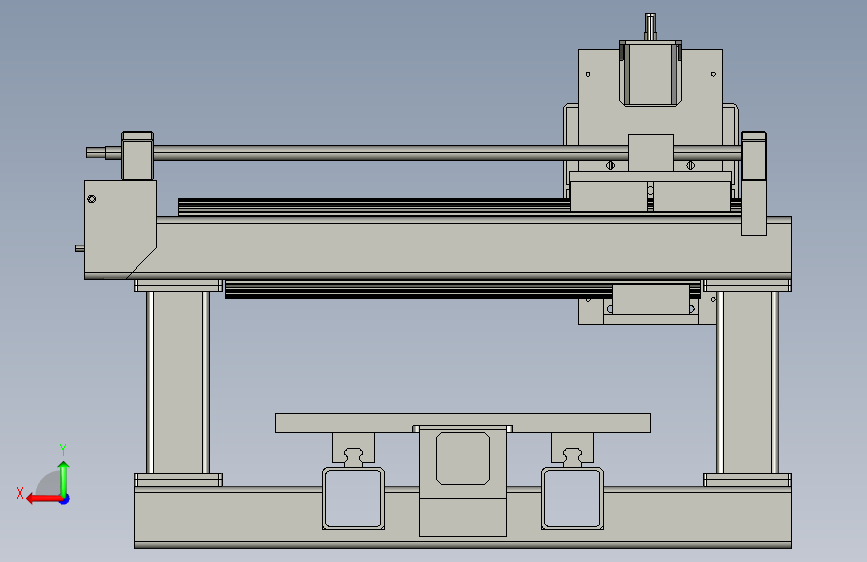867x562 pixels.
Task: Select the right column's bottom flange plate
Action: [x=748, y=480]
